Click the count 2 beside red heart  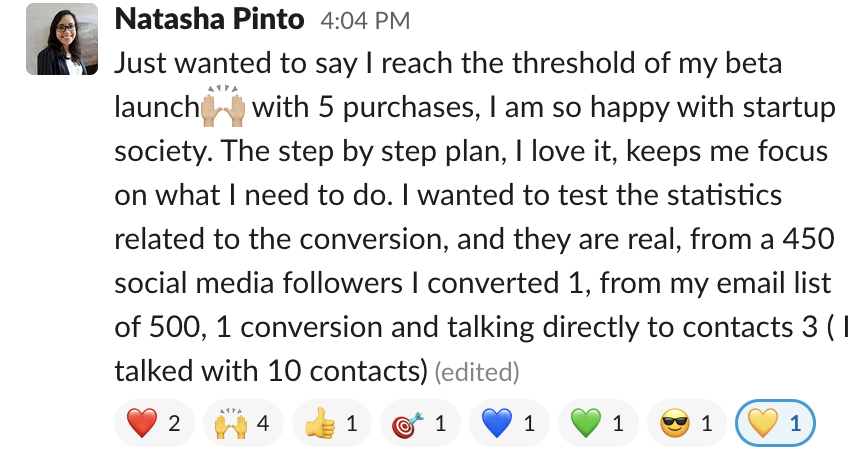tap(174, 423)
